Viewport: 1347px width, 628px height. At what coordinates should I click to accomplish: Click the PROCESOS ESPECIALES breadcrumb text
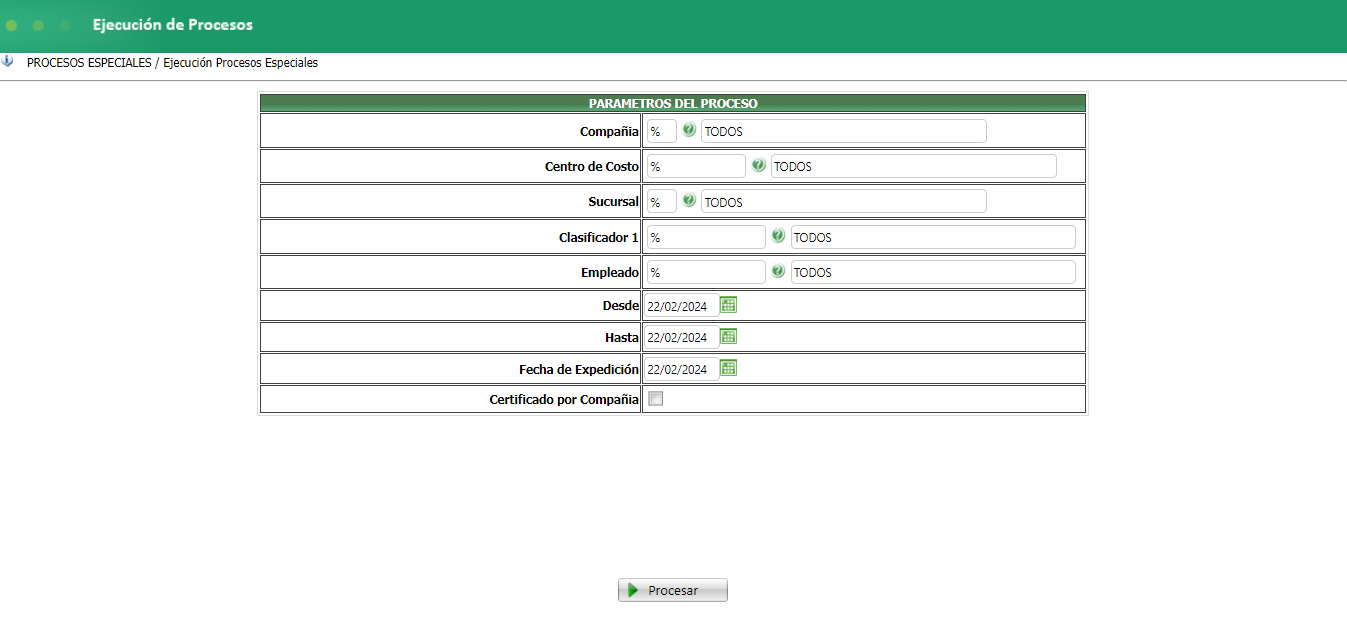(x=89, y=62)
